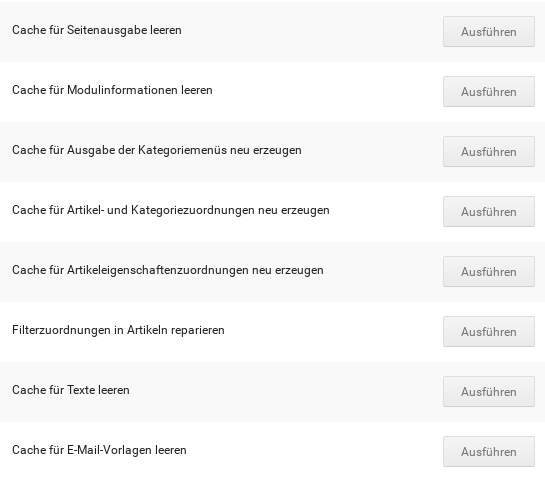Select the 'Artikeleigenschaftenzuordnungen neu erzeugen' label
The image size is (545, 480).
[195, 270]
